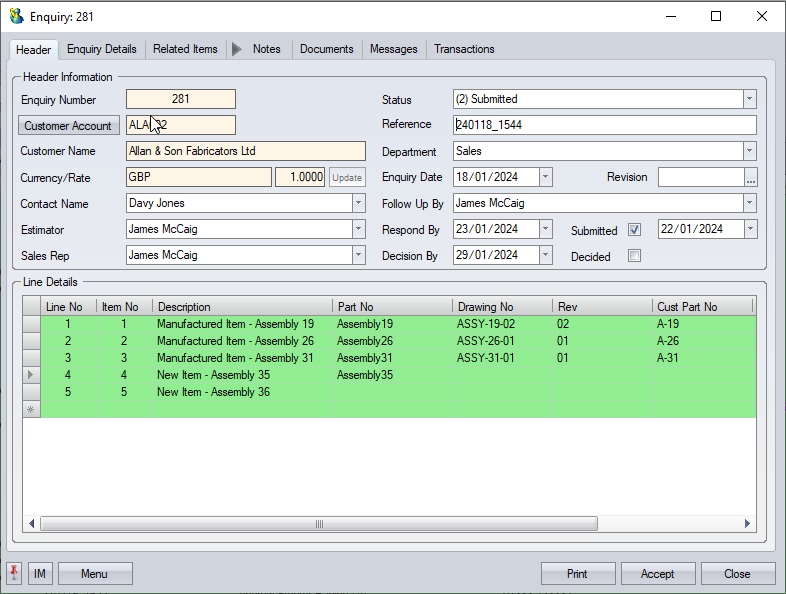
Task: Click the horizontal scrollbar left arrow
Action: [x=31, y=524]
